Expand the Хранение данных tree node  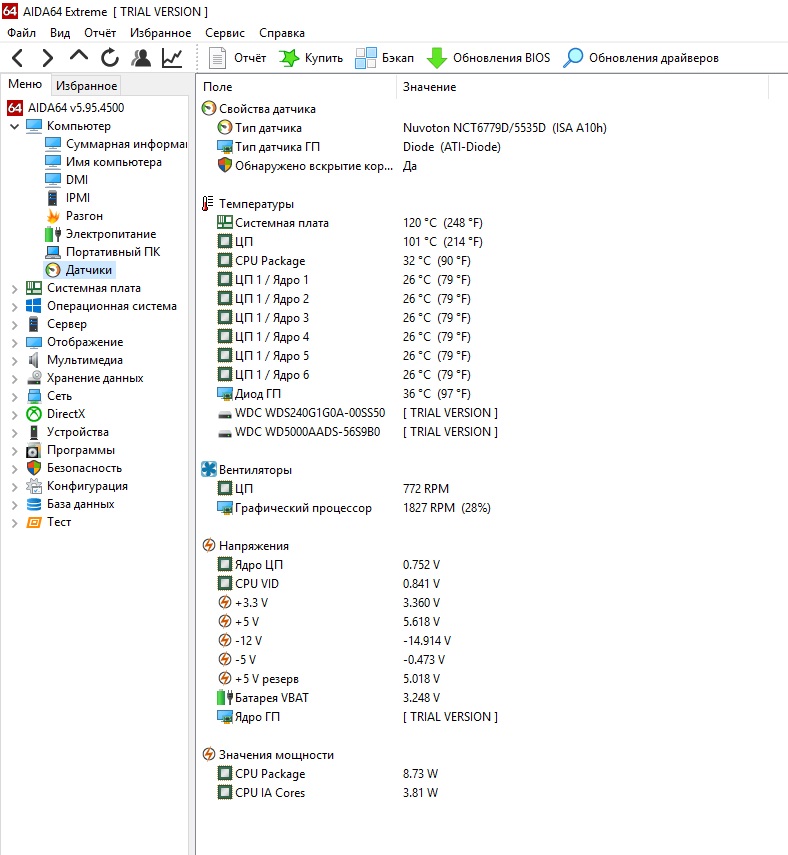tap(15, 378)
